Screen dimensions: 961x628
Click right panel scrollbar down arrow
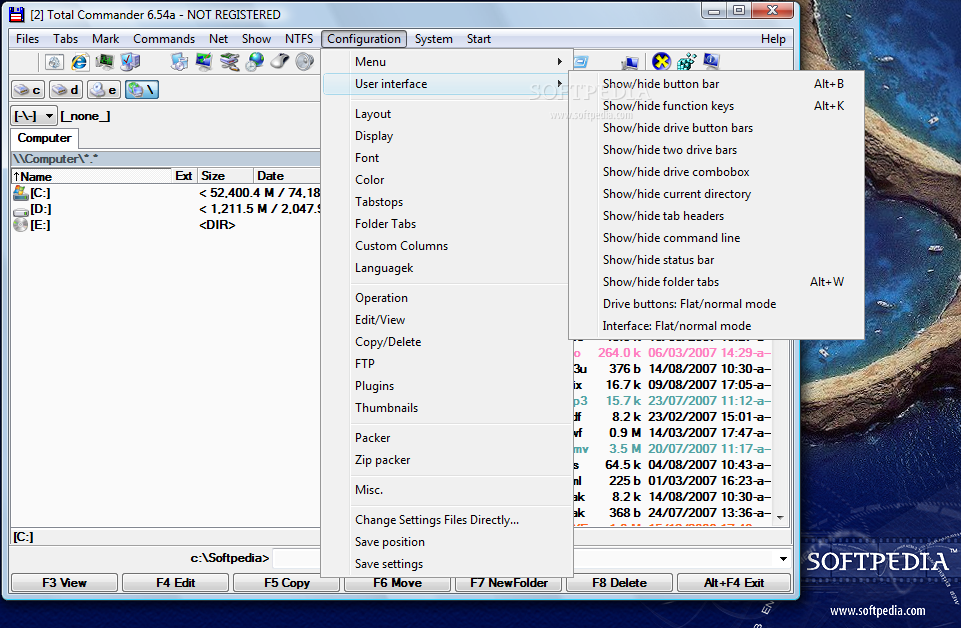(780, 518)
